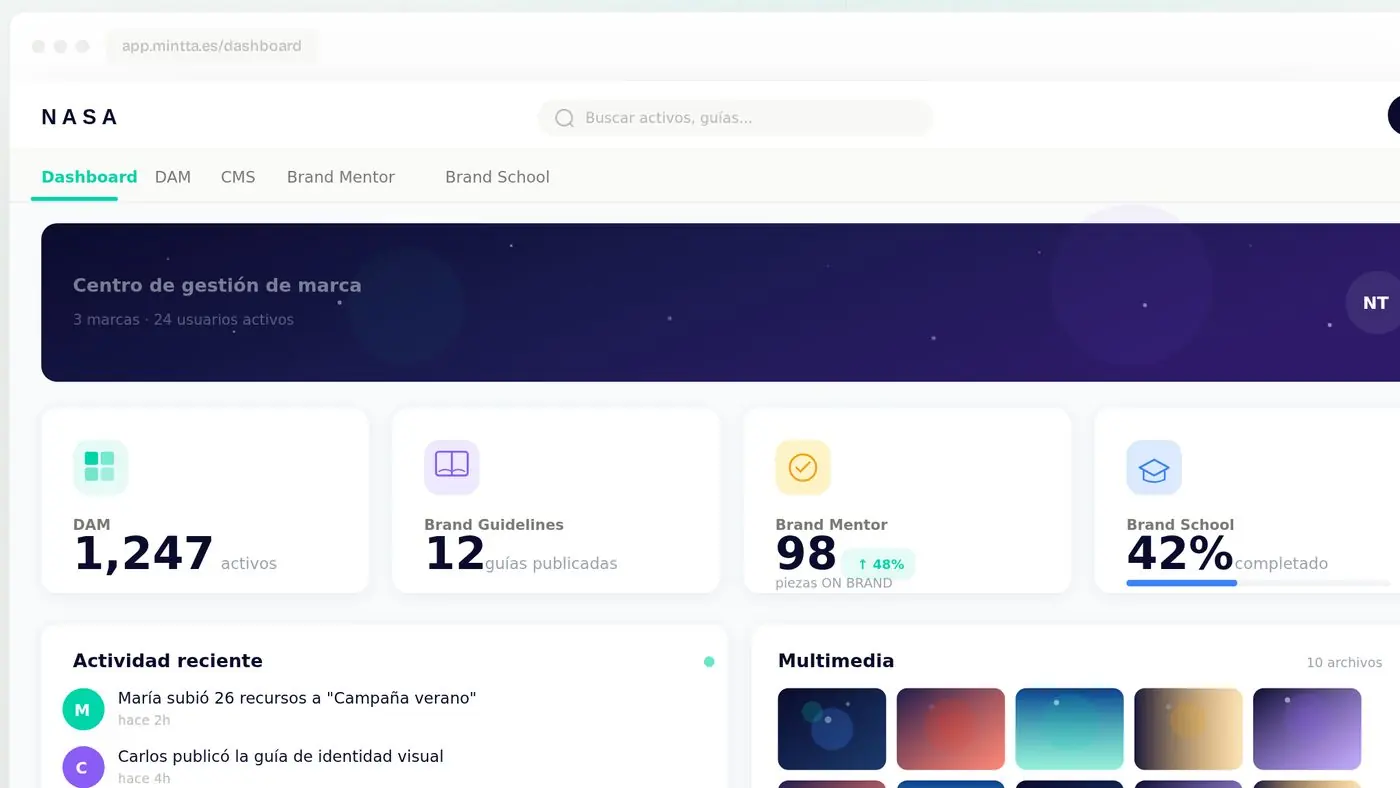Click the magnifier icon in search bar

pyautogui.click(x=564, y=118)
